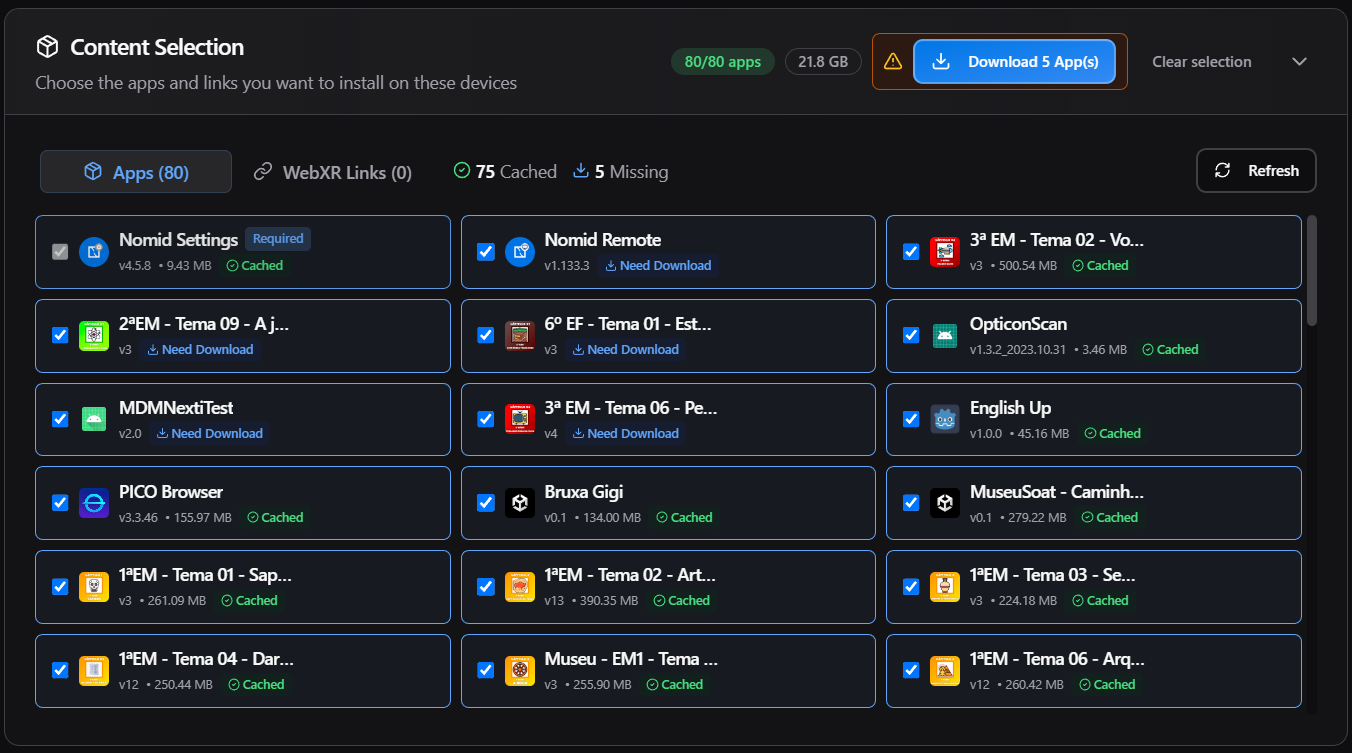
Task: Collapse the Content Selection panel chevron
Action: [1299, 62]
